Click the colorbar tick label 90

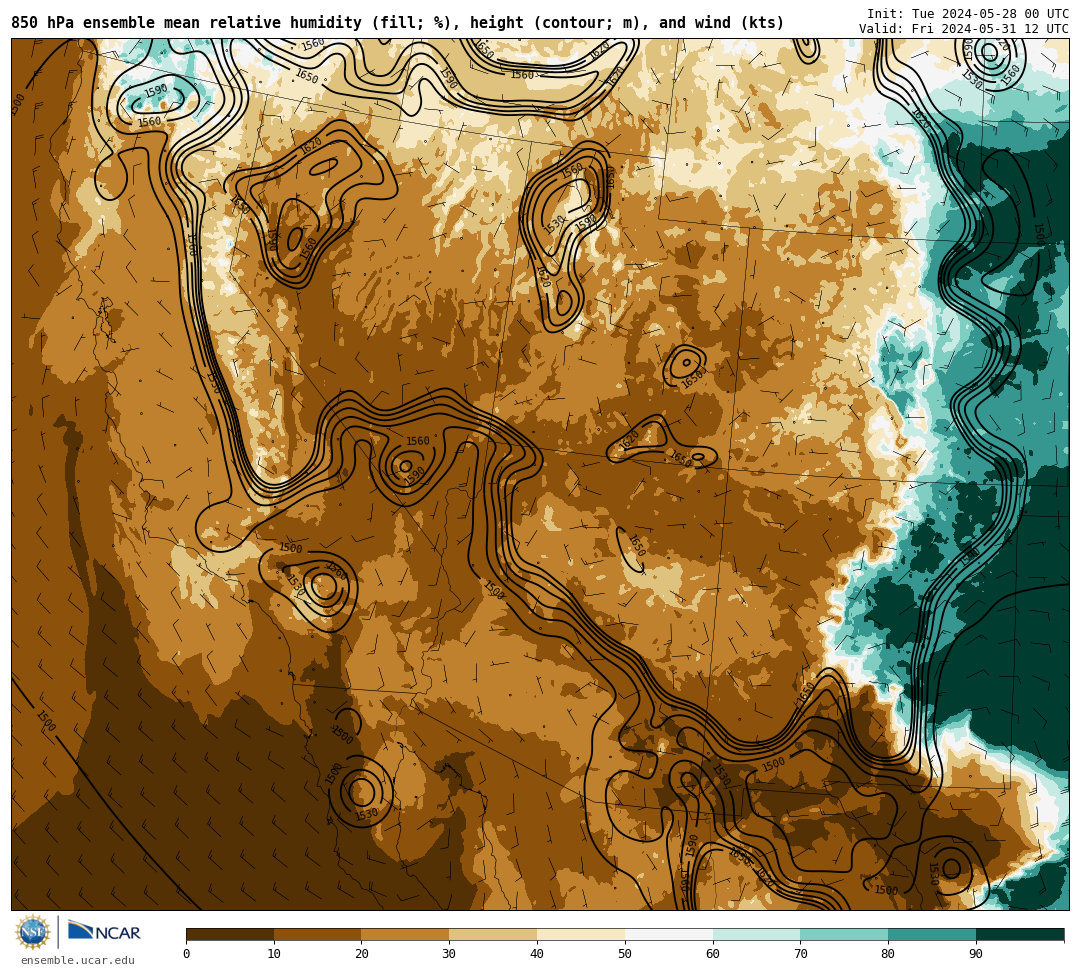coord(976,954)
